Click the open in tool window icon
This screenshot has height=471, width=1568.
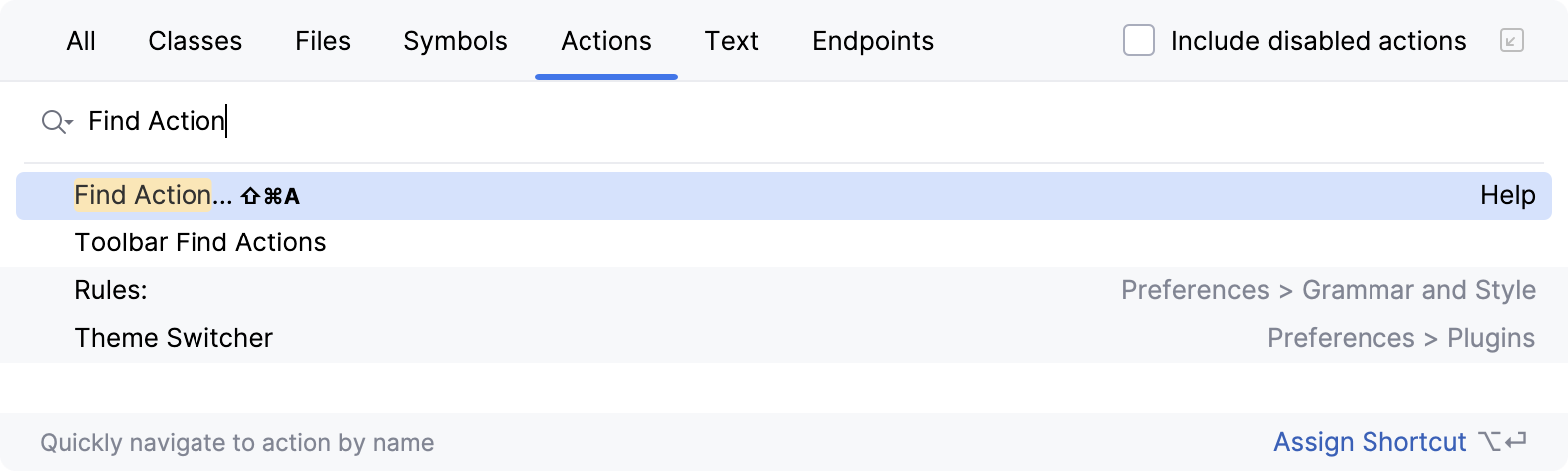(x=1512, y=41)
